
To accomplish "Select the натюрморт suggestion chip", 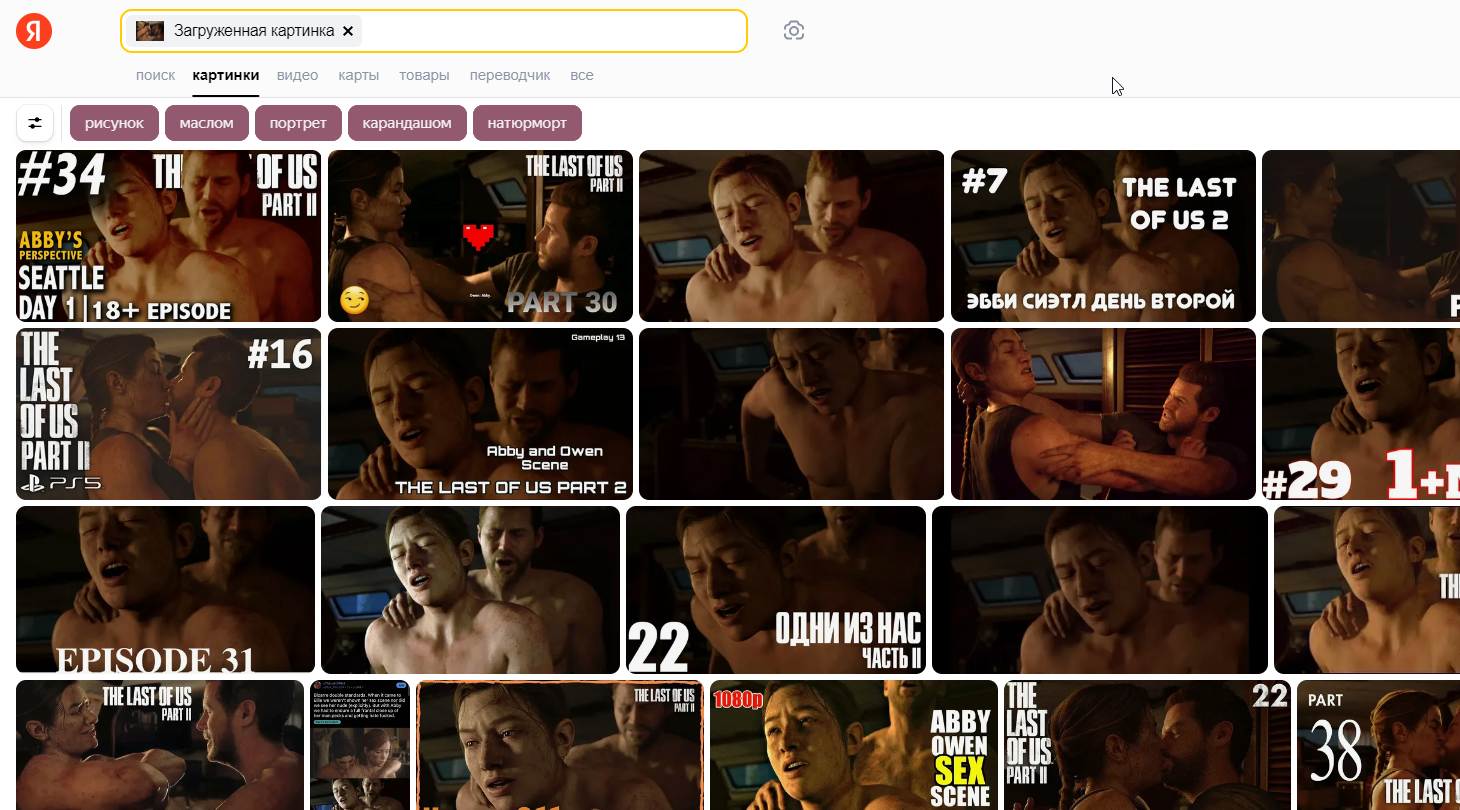I will [527, 123].
